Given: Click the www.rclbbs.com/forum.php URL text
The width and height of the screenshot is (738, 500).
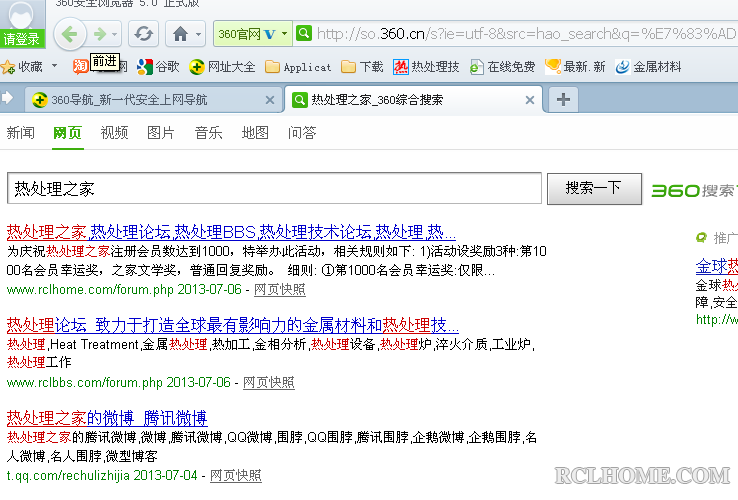Looking at the screenshot, I should click(x=85, y=382).
